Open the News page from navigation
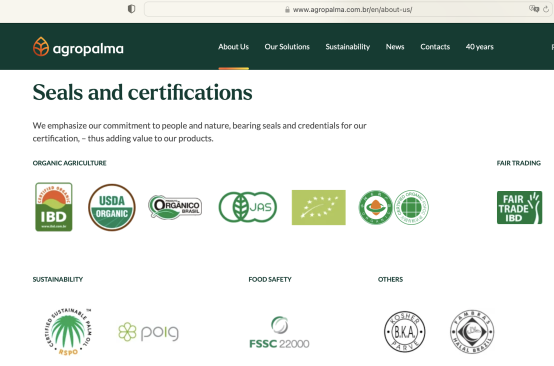Image resolution: width=554 pixels, height=366 pixels. point(395,47)
